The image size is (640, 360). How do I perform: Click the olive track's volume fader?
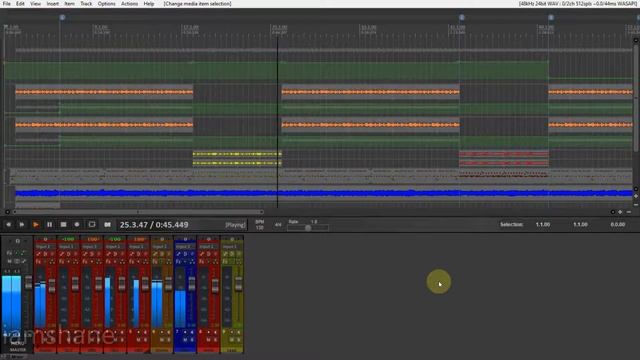coord(238,284)
